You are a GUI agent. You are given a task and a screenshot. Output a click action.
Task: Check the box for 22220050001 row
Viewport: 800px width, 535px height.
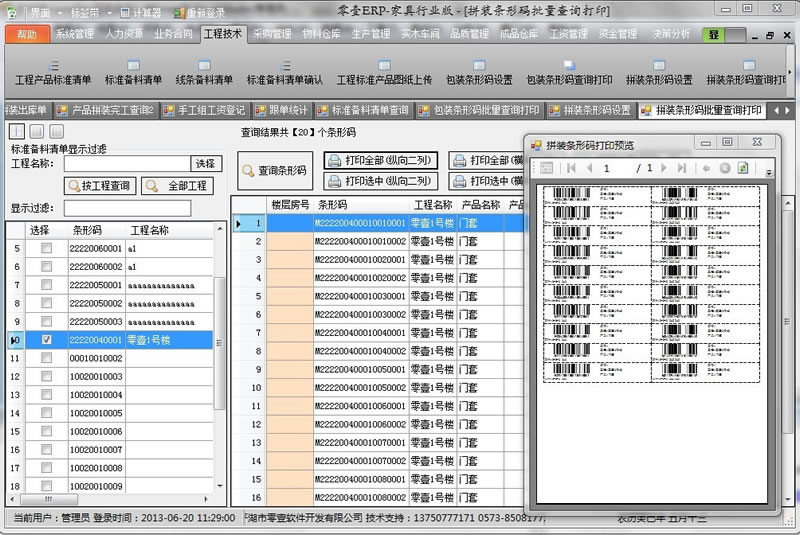tap(46, 285)
